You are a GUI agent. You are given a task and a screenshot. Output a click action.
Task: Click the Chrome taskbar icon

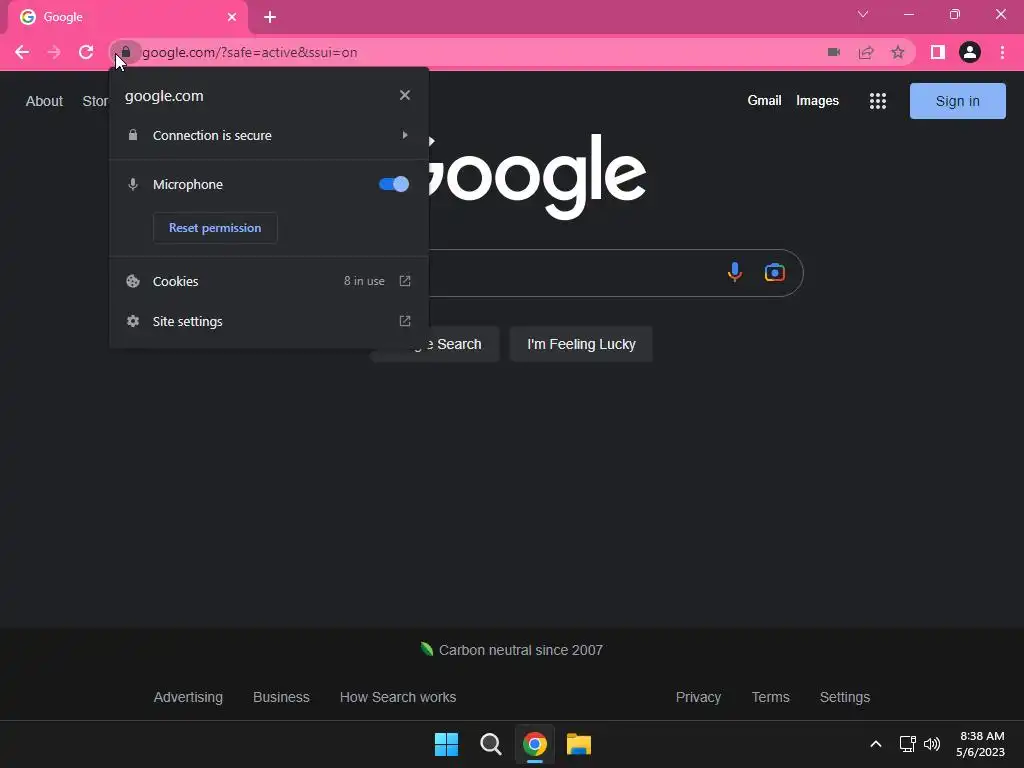pyautogui.click(x=534, y=744)
